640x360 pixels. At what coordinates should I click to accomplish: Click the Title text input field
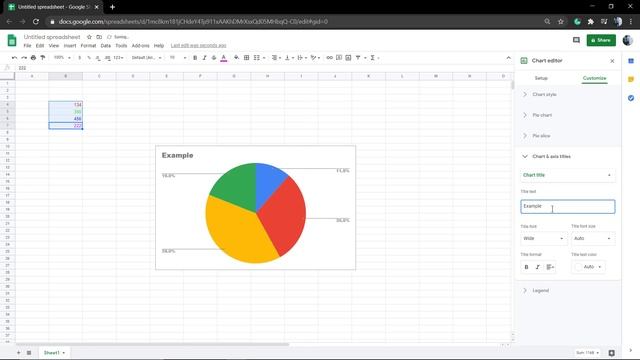(567, 207)
